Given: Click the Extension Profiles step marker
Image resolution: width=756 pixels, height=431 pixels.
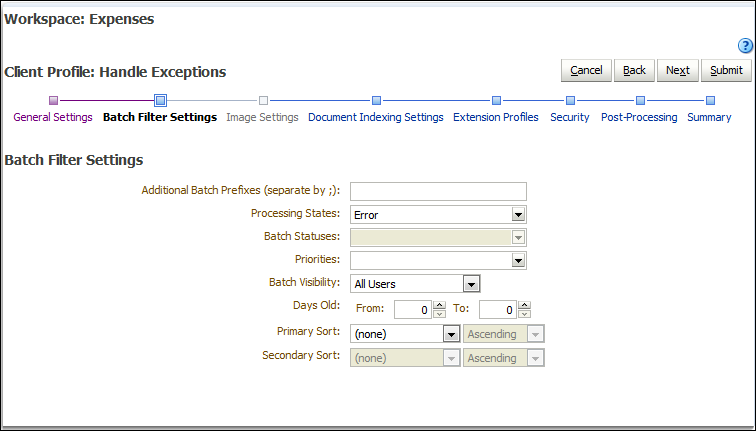Looking at the screenshot, I should tap(496, 100).
